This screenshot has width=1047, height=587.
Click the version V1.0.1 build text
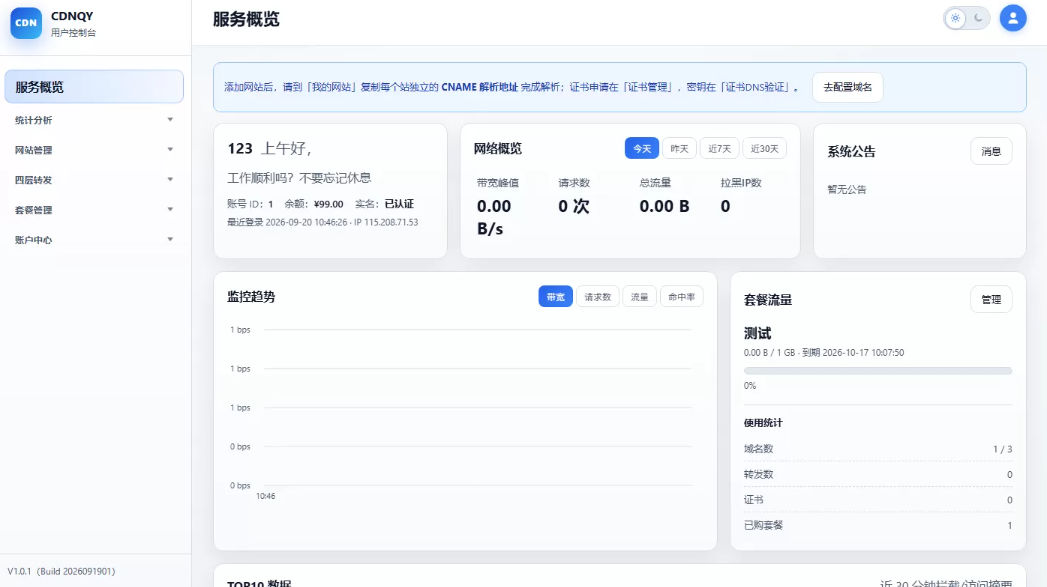tap(61, 572)
